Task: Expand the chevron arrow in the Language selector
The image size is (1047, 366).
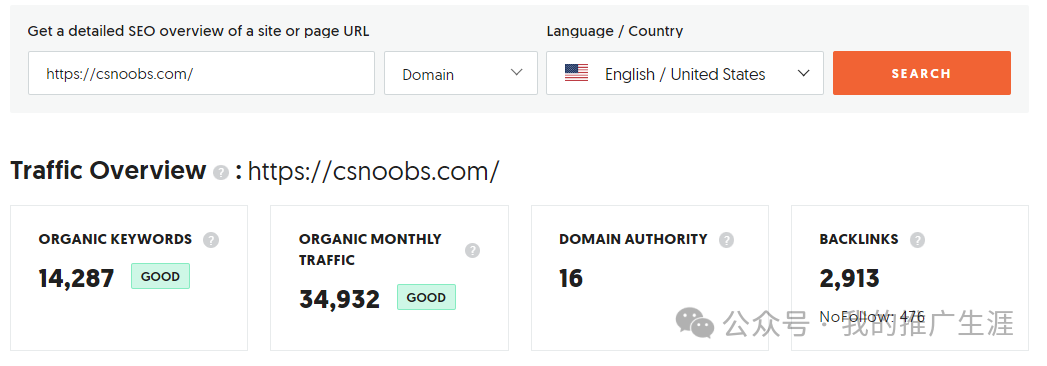Action: pyautogui.click(x=803, y=73)
